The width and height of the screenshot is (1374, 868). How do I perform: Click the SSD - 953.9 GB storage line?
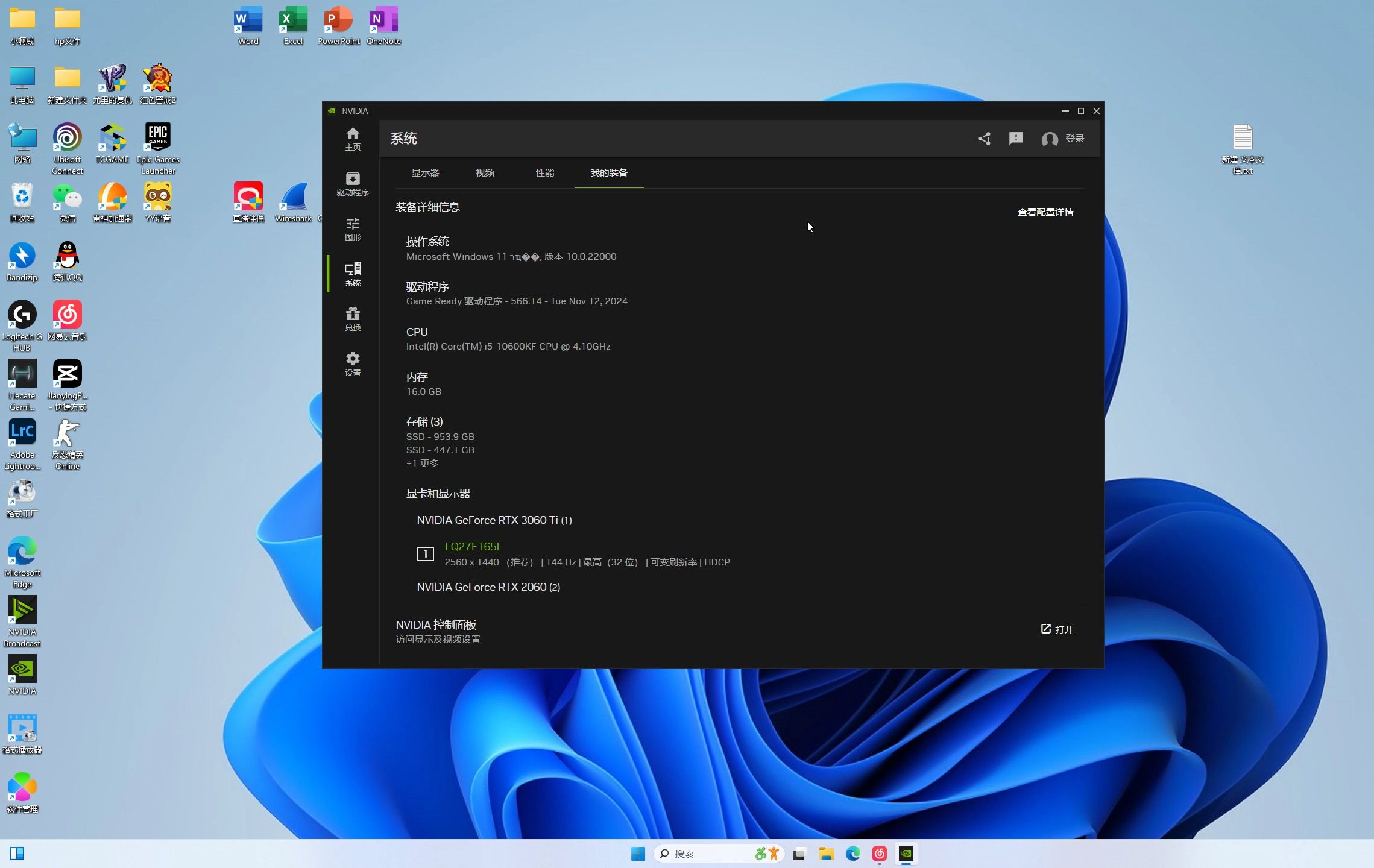pyautogui.click(x=440, y=437)
